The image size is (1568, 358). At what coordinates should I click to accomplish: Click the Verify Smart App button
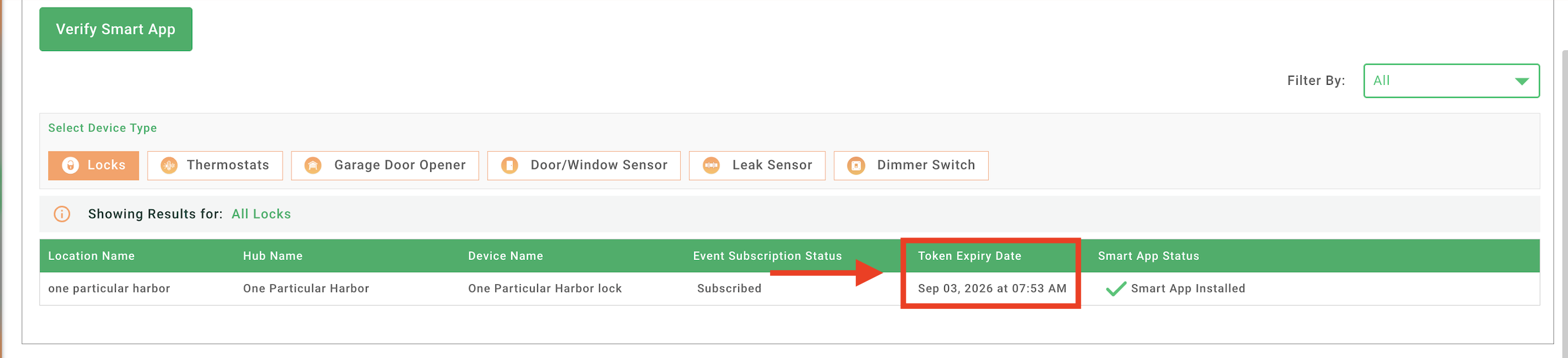[x=116, y=29]
